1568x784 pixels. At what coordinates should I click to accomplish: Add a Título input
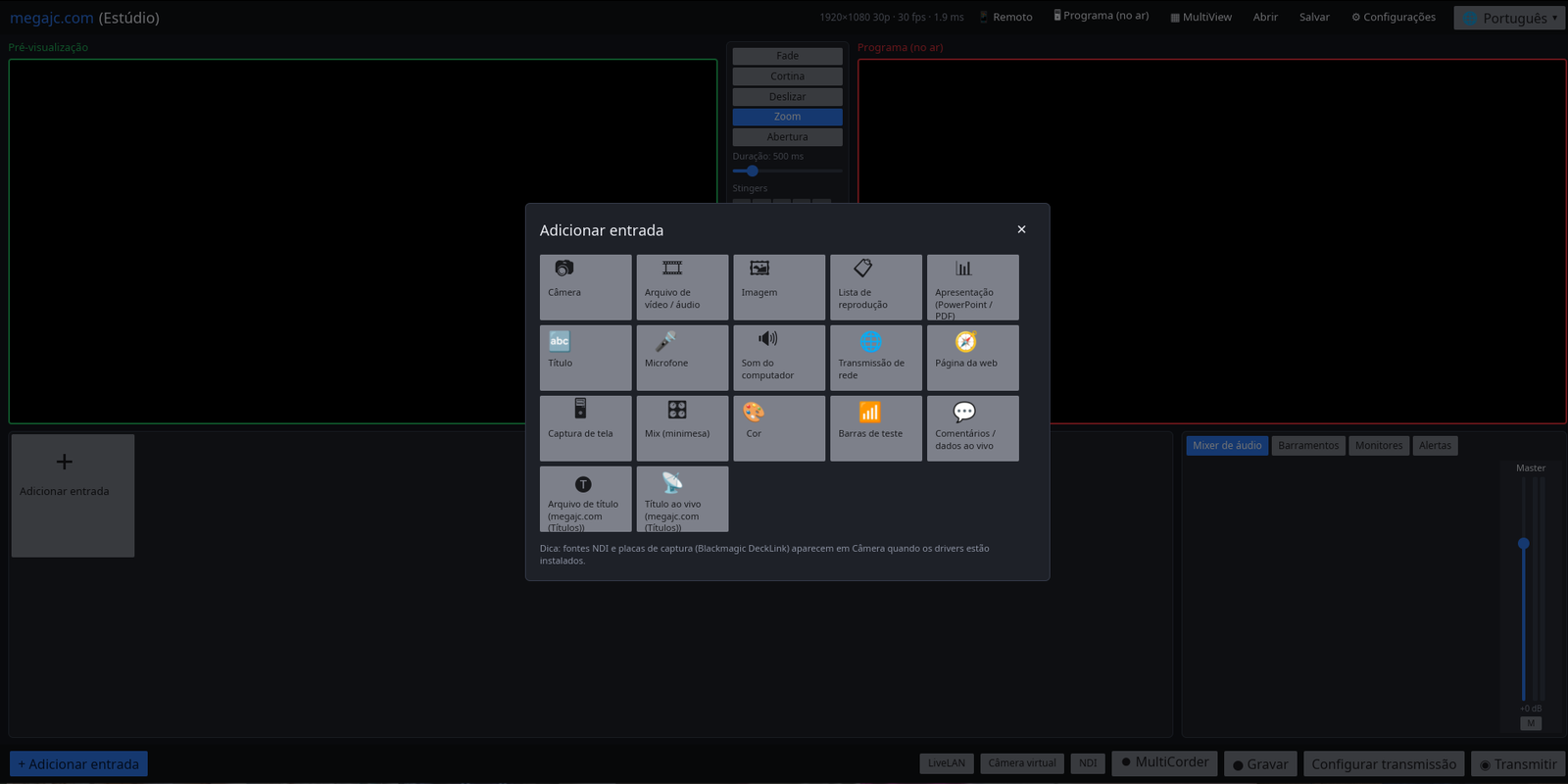pos(585,358)
